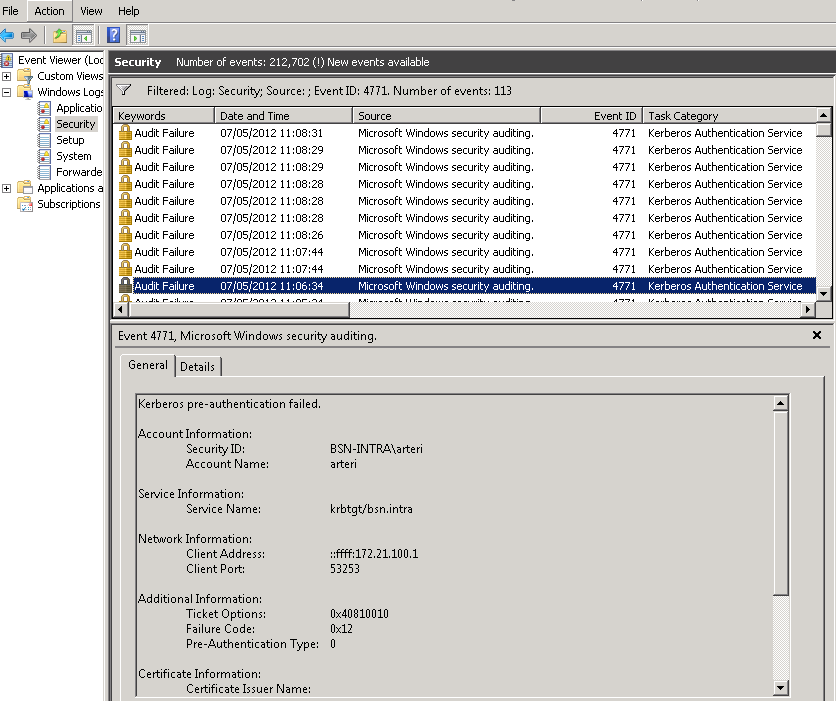The image size is (836, 701).
Task: Collapse the Windows Logs node
Action: click(7, 91)
